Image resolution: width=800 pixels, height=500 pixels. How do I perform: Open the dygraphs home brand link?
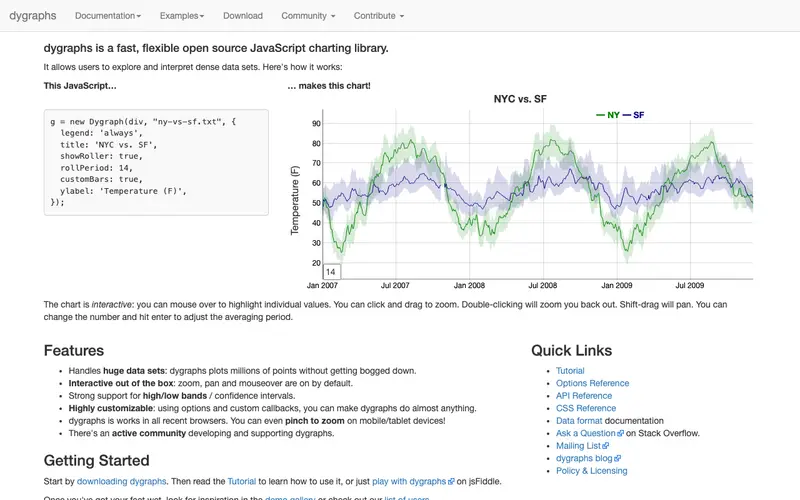click(33, 15)
